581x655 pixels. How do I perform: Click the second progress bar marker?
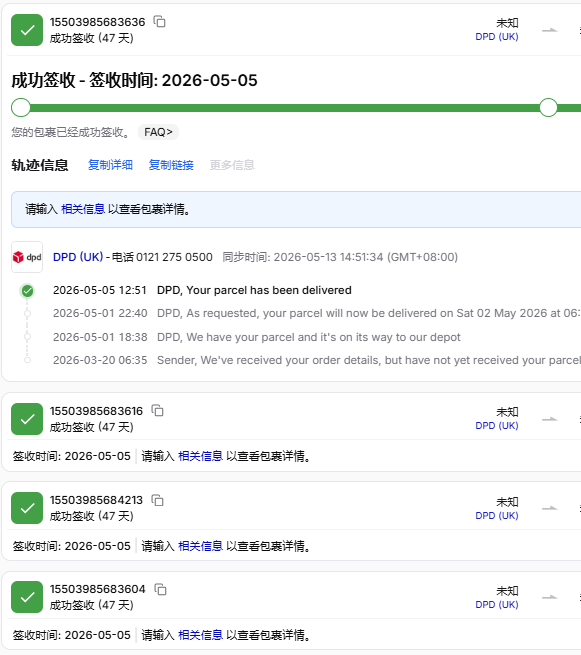pyautogui.click(x=548, y=107)
